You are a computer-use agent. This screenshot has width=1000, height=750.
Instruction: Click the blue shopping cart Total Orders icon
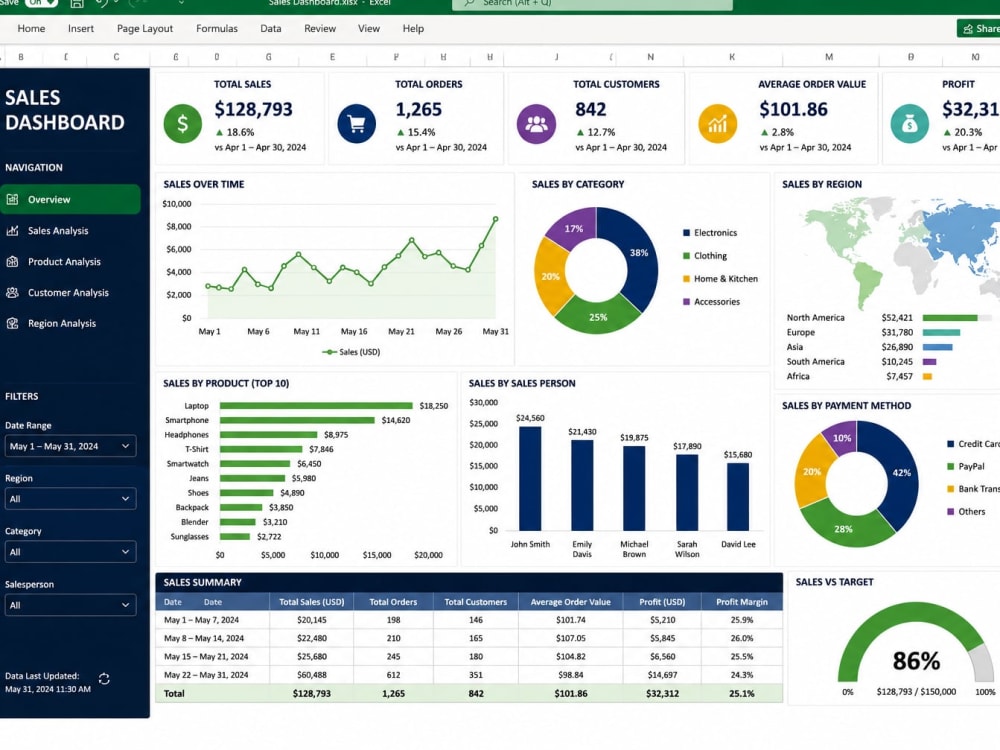(357, 124)
